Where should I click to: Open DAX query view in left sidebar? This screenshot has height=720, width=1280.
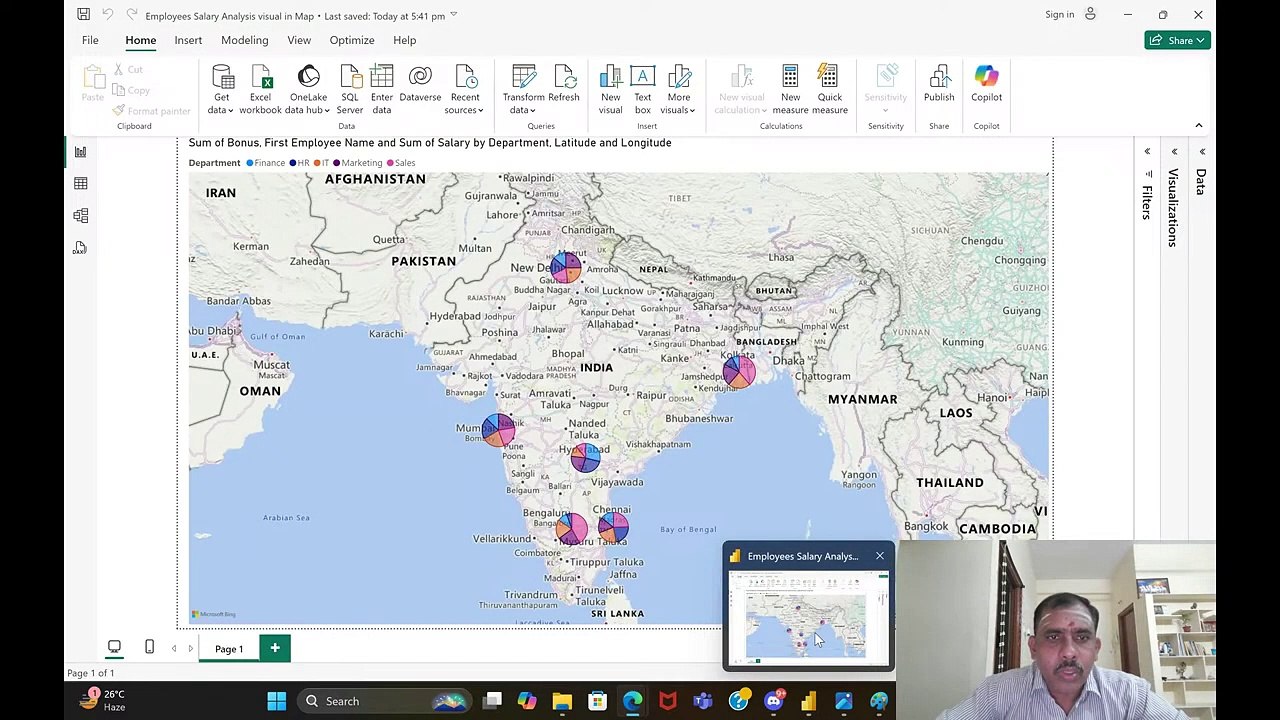[x=80, y=248]
